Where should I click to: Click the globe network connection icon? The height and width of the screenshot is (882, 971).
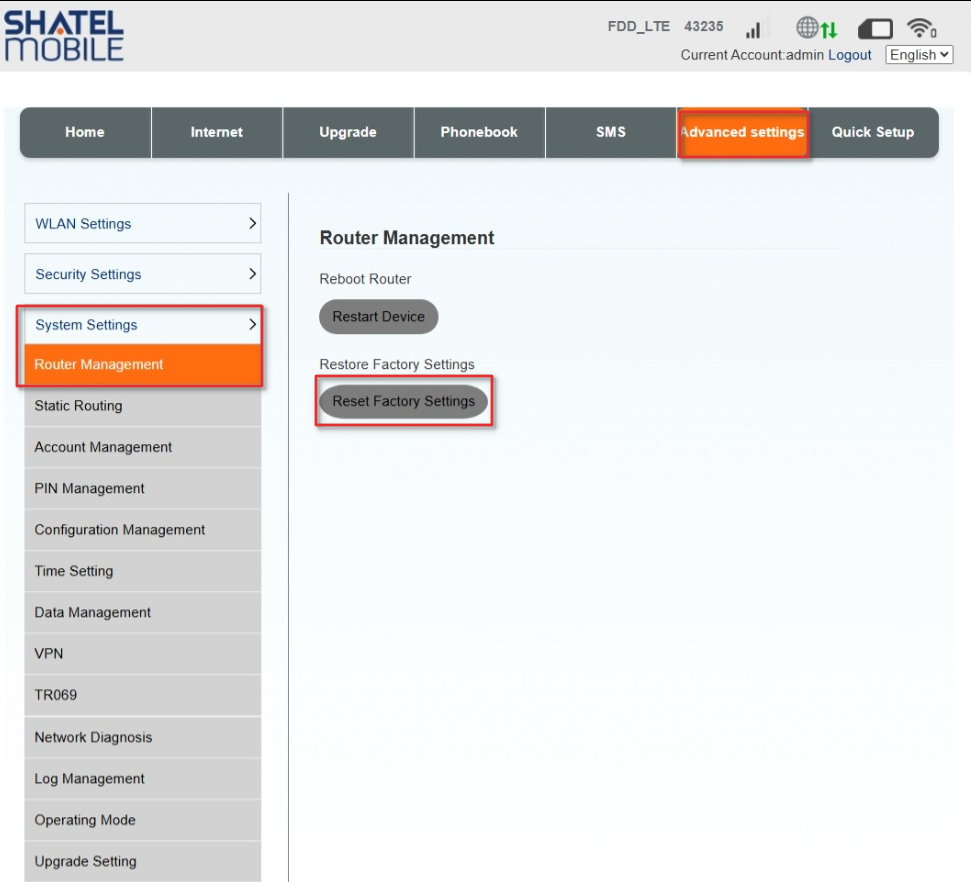(x=807, y=27)
